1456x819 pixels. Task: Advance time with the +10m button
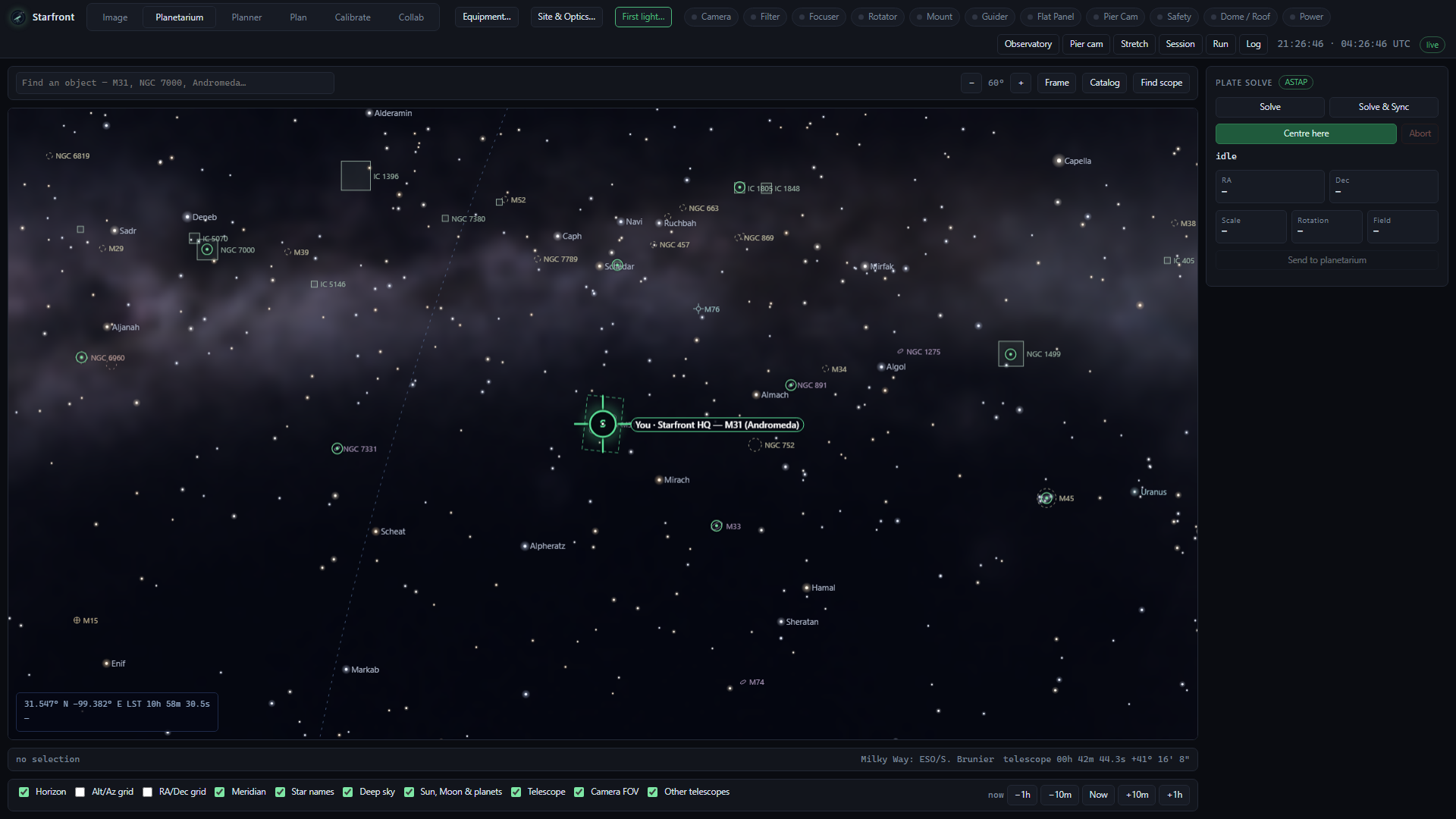coord(1137,795)
